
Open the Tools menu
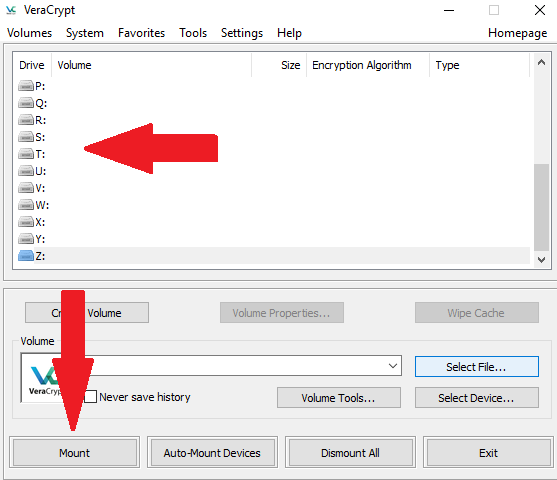[x=193, y=33]
